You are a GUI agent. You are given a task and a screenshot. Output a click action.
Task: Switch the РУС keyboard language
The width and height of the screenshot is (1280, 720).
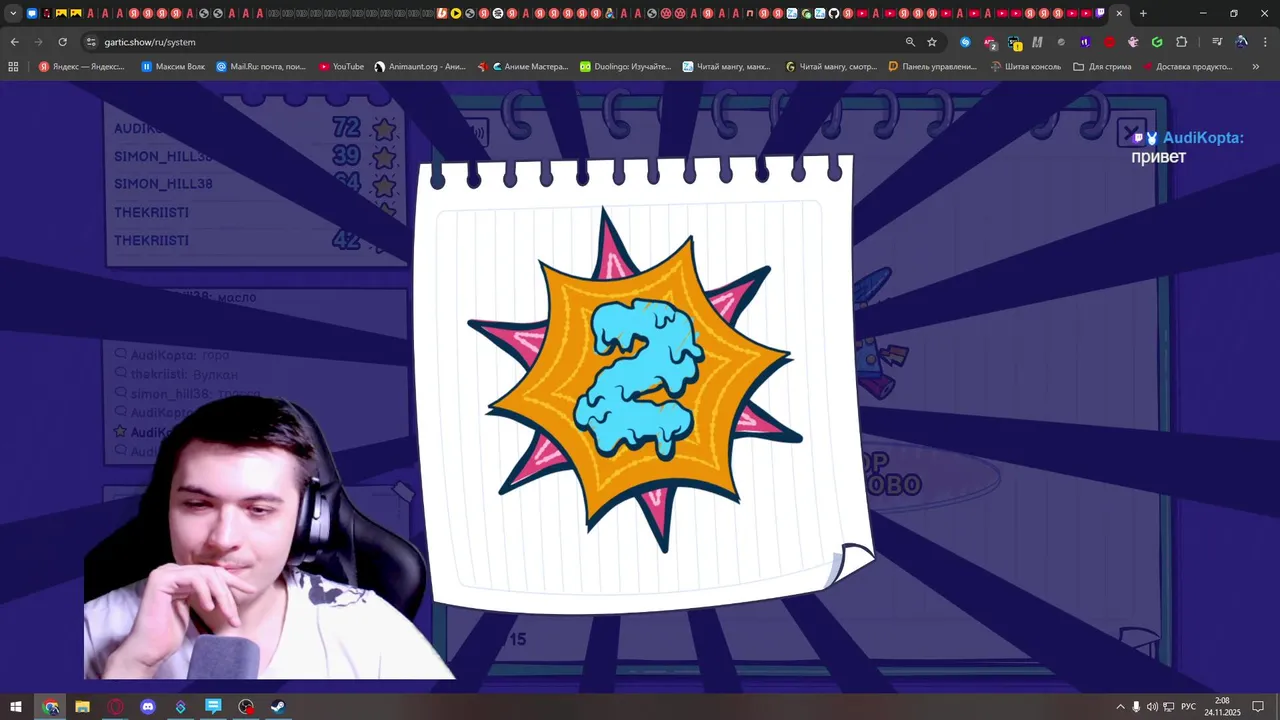click(x=1188, y=707)
